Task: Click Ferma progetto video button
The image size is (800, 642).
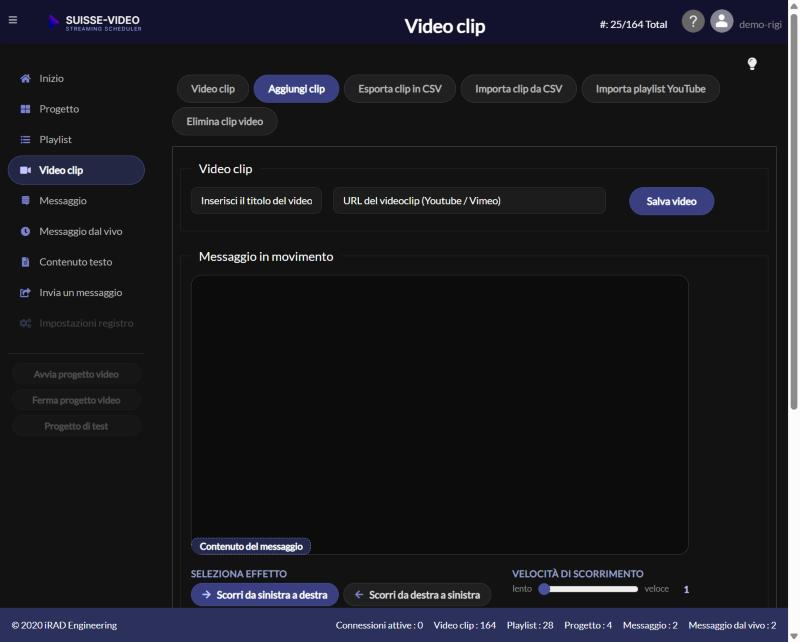Action: pos(76,401)
